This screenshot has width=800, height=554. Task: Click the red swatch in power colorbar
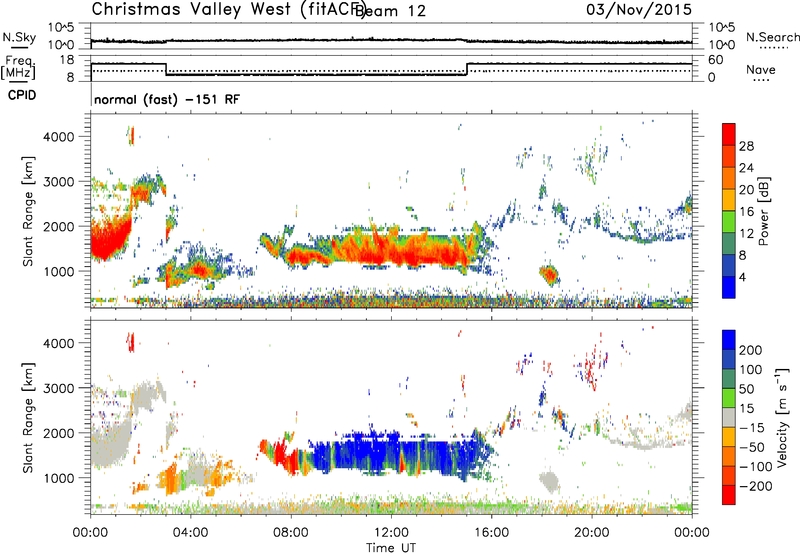point(729,134)
